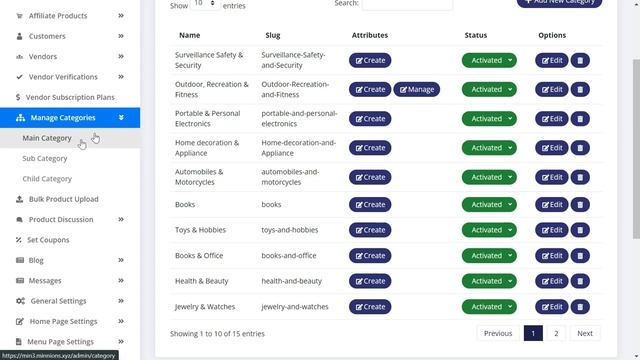Click the Vendor Verifications checkmark icon

19,77
